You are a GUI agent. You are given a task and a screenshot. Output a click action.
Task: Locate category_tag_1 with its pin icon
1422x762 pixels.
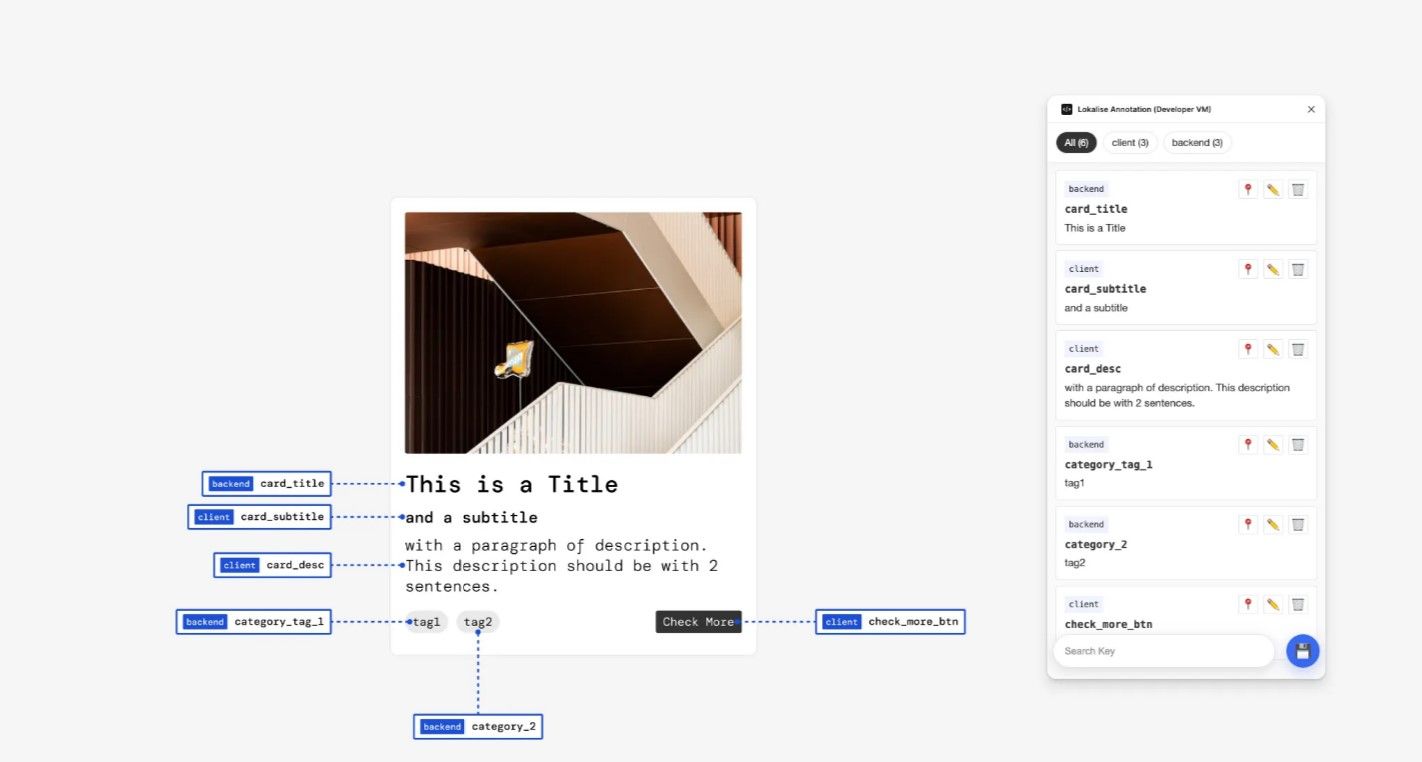tap(1248, 444)
